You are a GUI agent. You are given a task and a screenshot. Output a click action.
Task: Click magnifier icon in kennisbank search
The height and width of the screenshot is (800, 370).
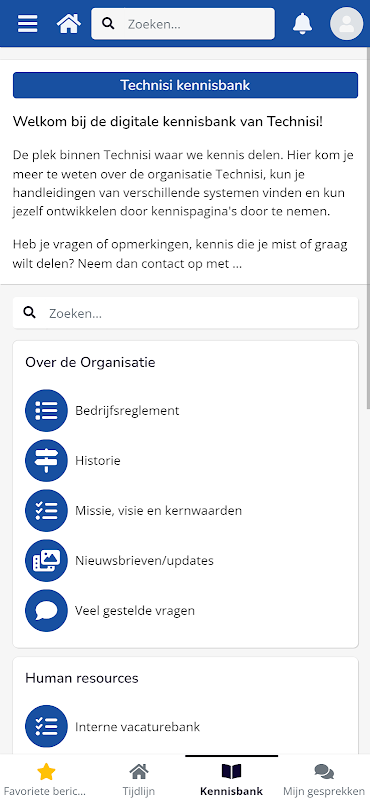[x=30, y=313]
